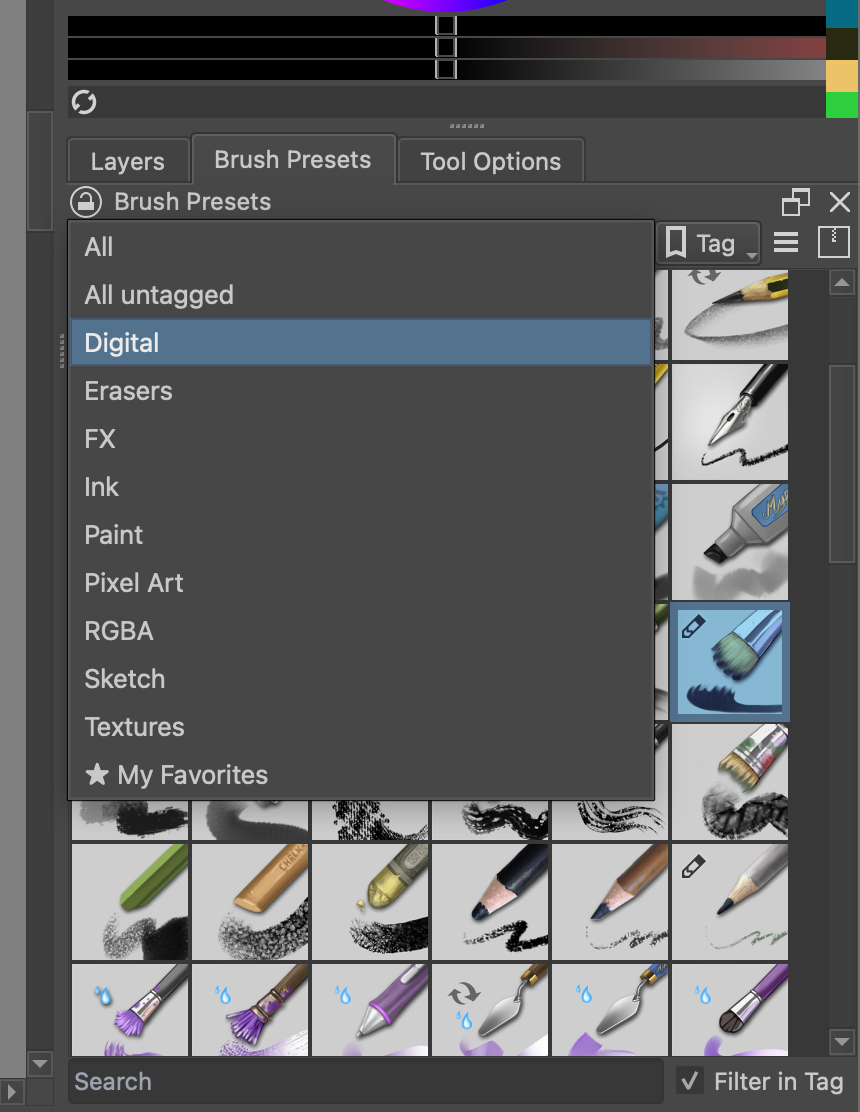Image resolution: width=860 pixels, height=1112 pixels.
Task: Pick the dark olive color swatch
Action: pyautogui.click(x=842, y=44)
